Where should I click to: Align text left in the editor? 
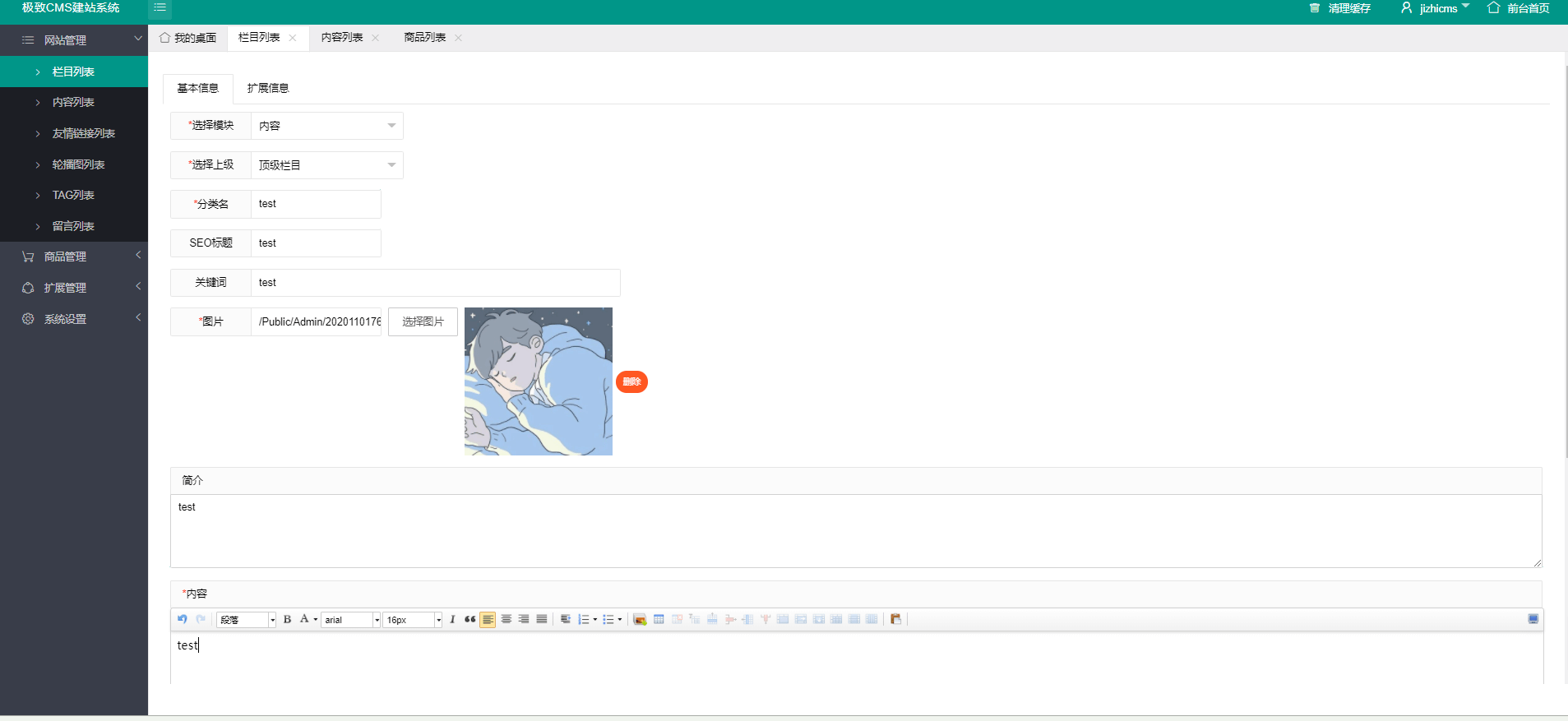point(488,619)
